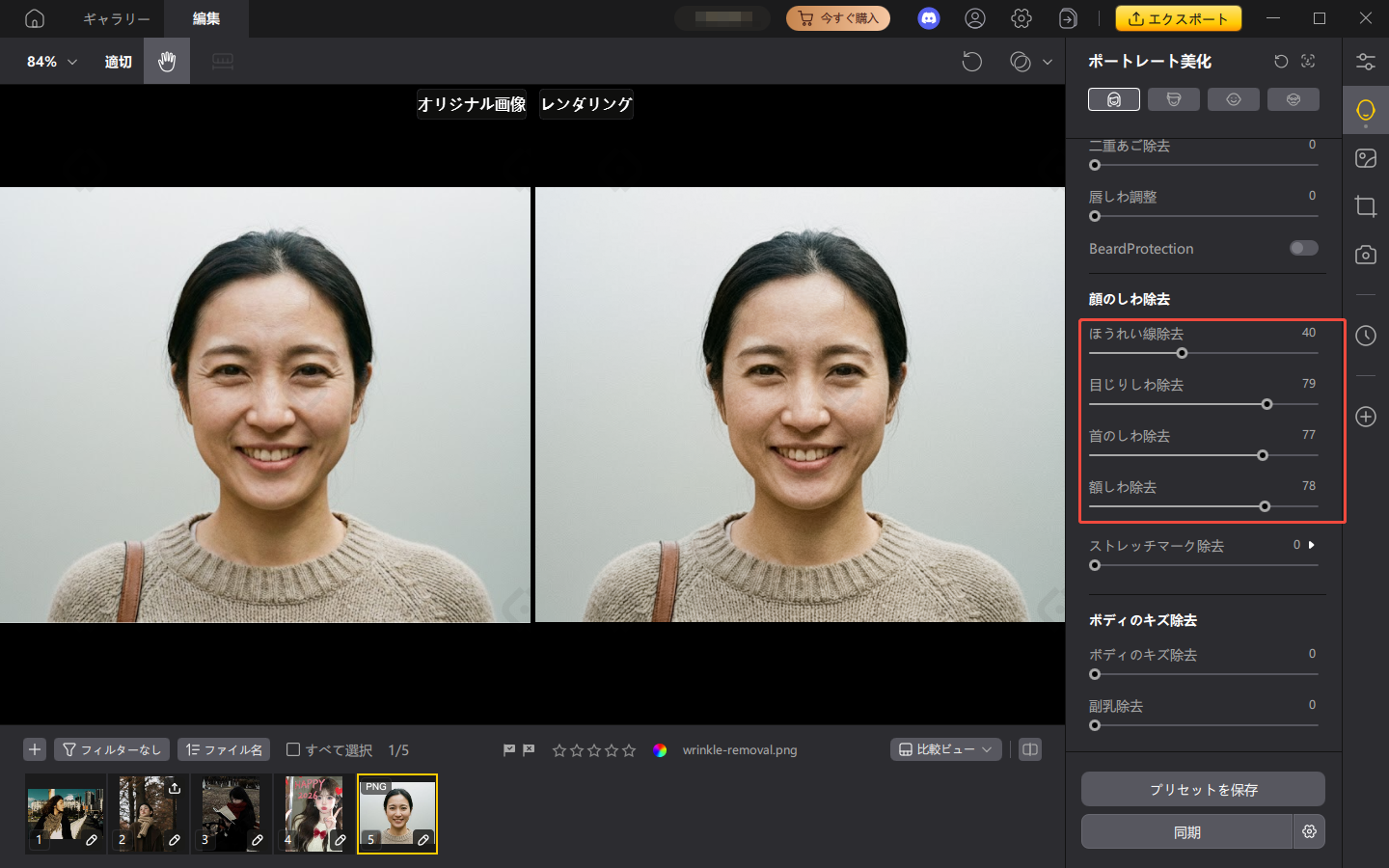Select the Crop tool in the right sidebar
The width and height of the screenshot is (1389, 868).
pos(1365,205)
